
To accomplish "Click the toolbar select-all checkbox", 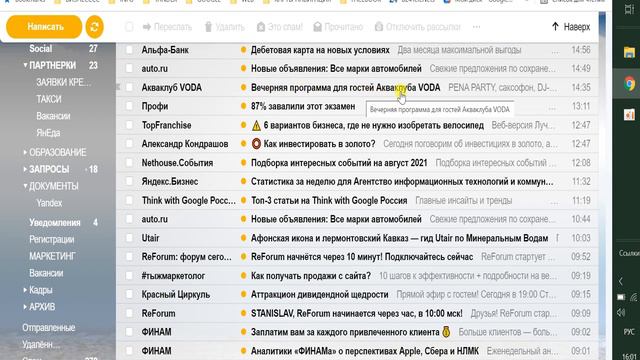I will [x=129, y=27].
